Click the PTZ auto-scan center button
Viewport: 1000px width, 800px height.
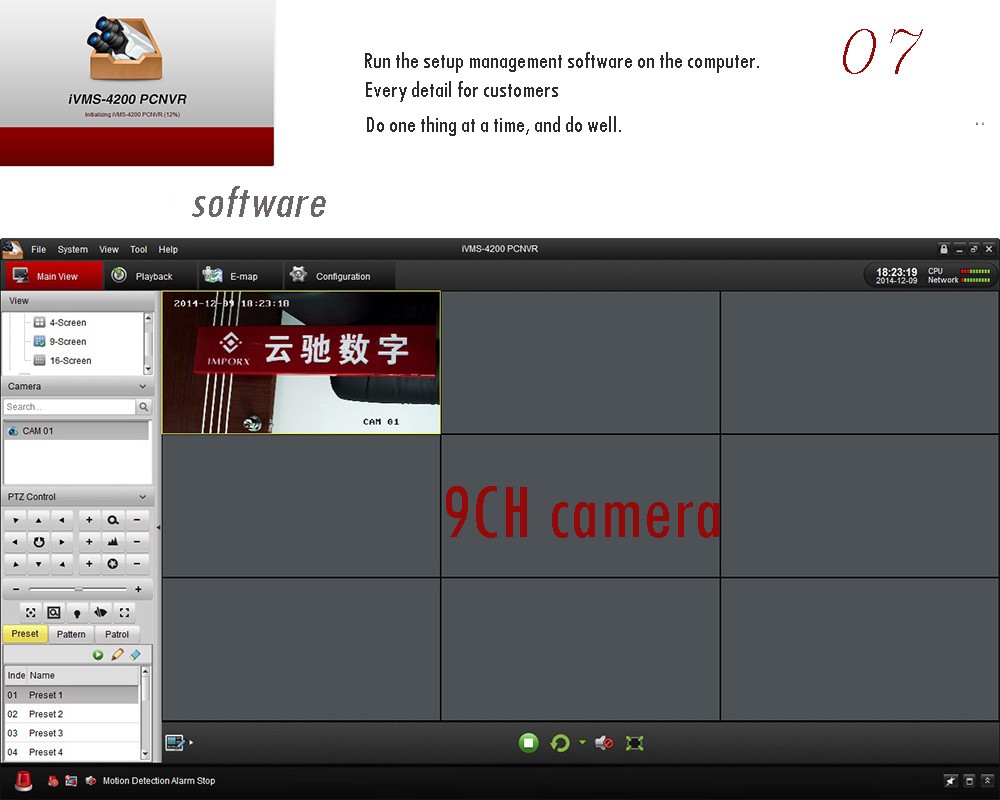[x=38, y=542]
